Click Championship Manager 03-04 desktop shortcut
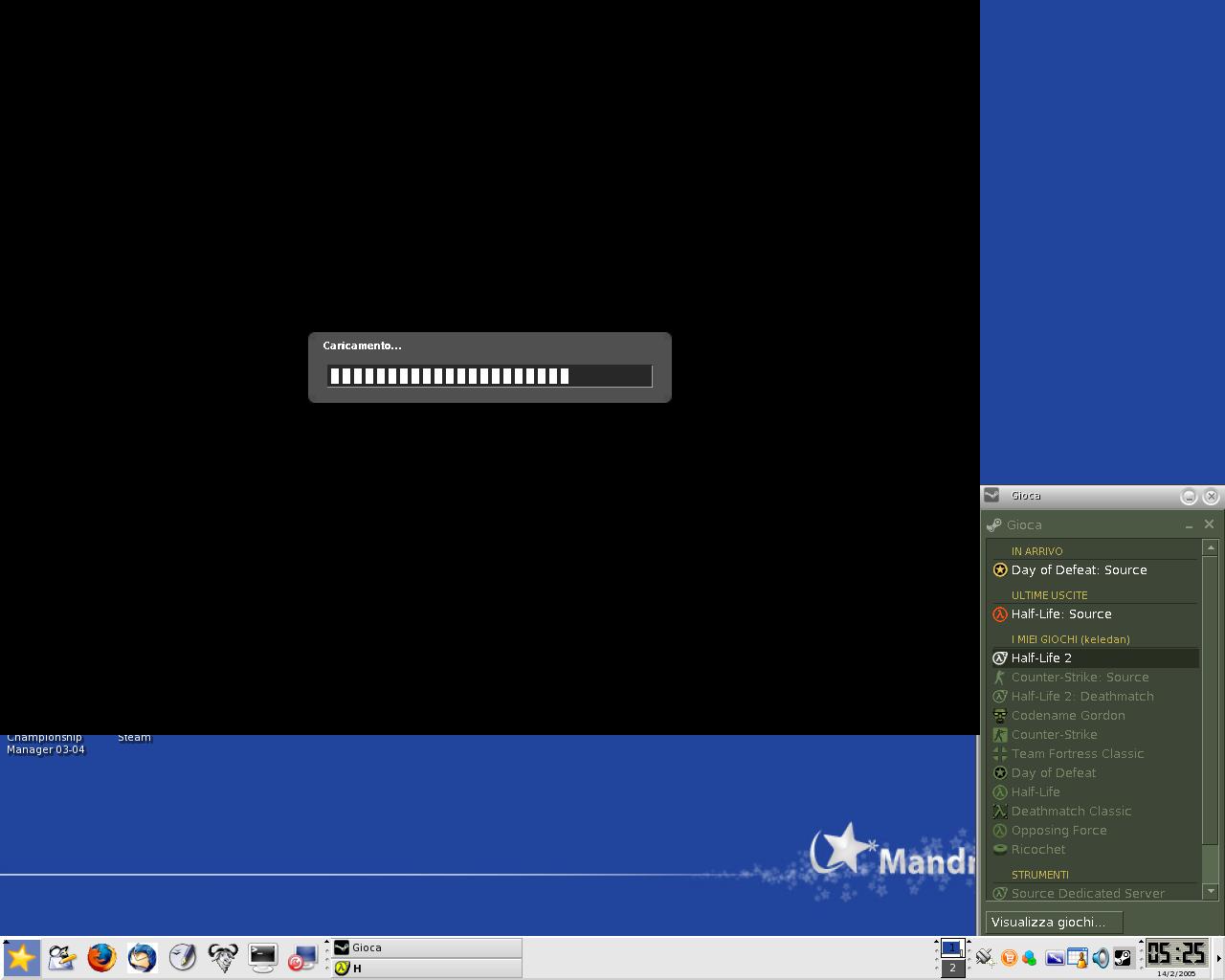Viewport: 1225px width, 980px height. pos(46,744)
